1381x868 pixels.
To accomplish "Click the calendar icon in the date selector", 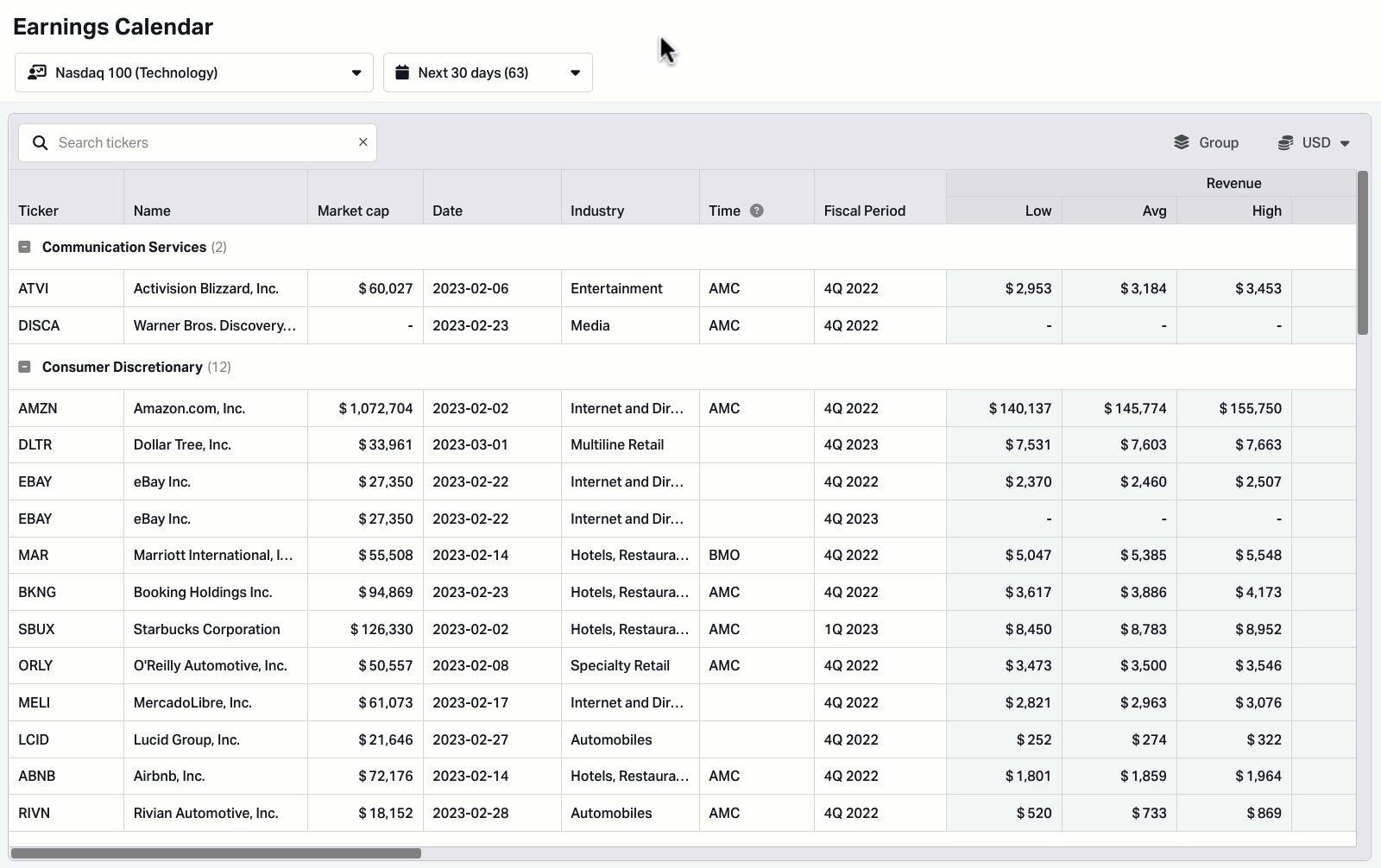I will click(401, 72).
